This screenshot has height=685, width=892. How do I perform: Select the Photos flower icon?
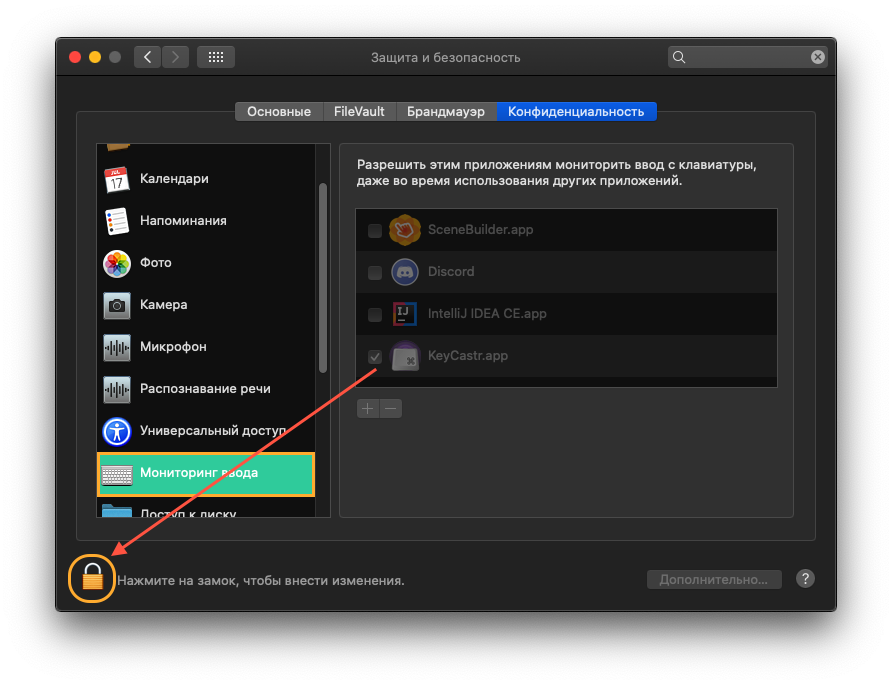[117, 263]
